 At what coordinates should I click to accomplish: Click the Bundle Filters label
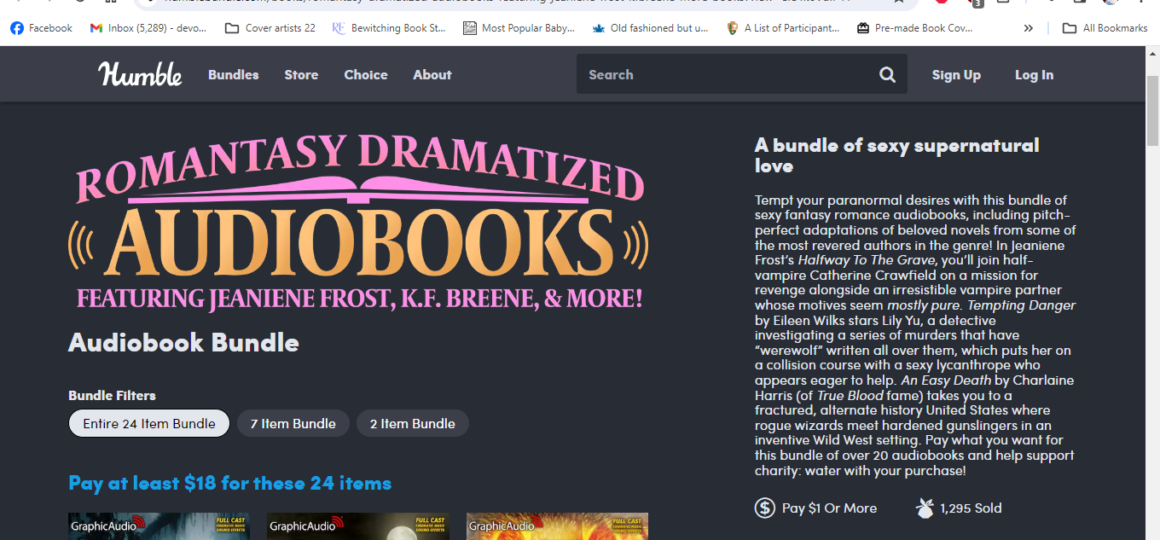coord(112,396)
